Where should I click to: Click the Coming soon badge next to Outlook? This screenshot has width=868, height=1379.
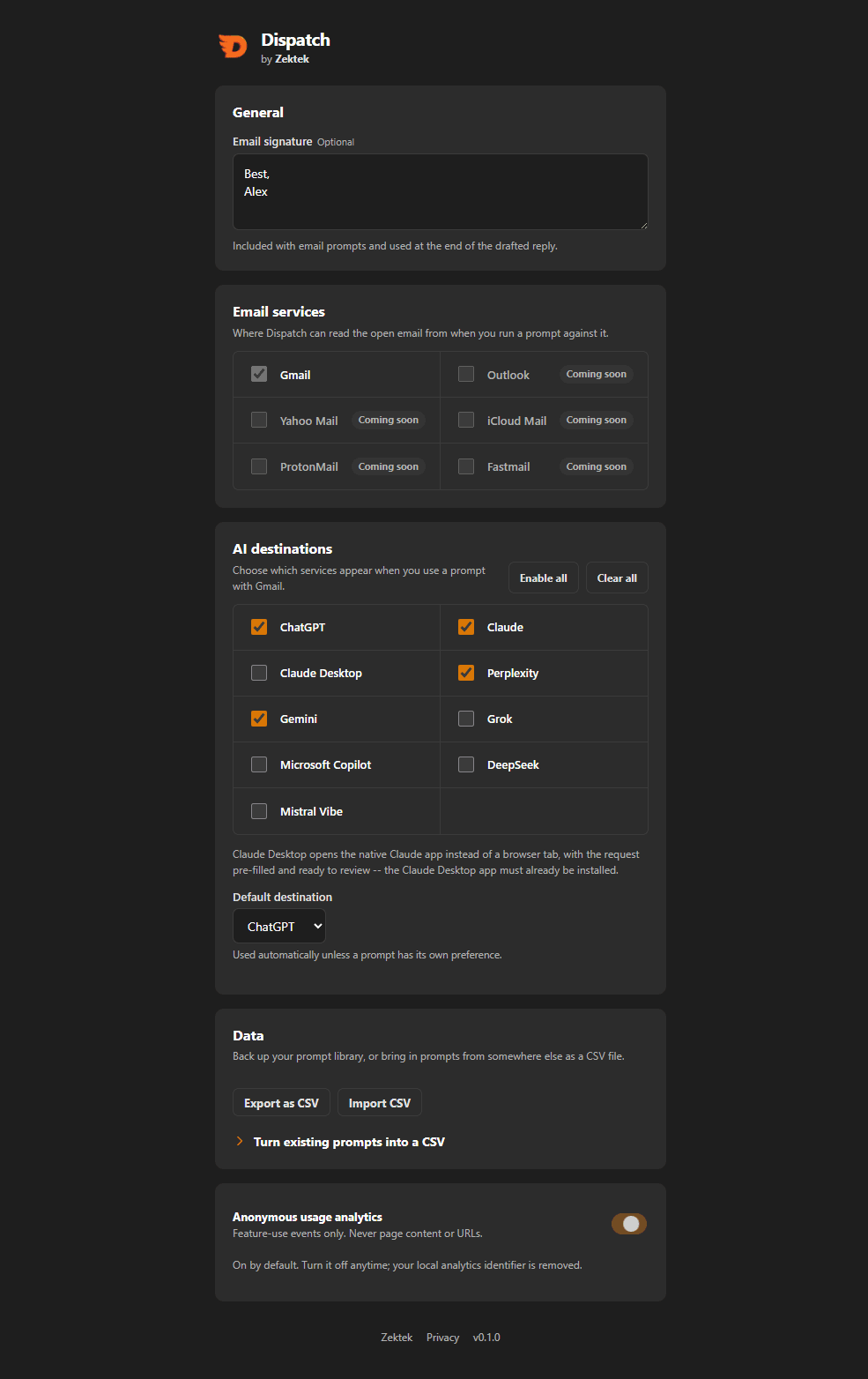point(597,374)
